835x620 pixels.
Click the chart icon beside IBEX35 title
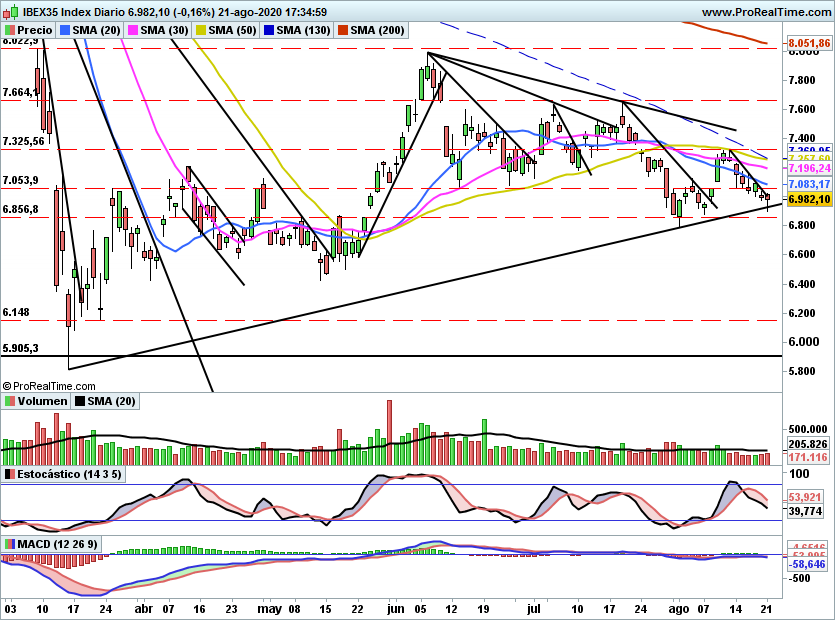[x=10, y=11]
